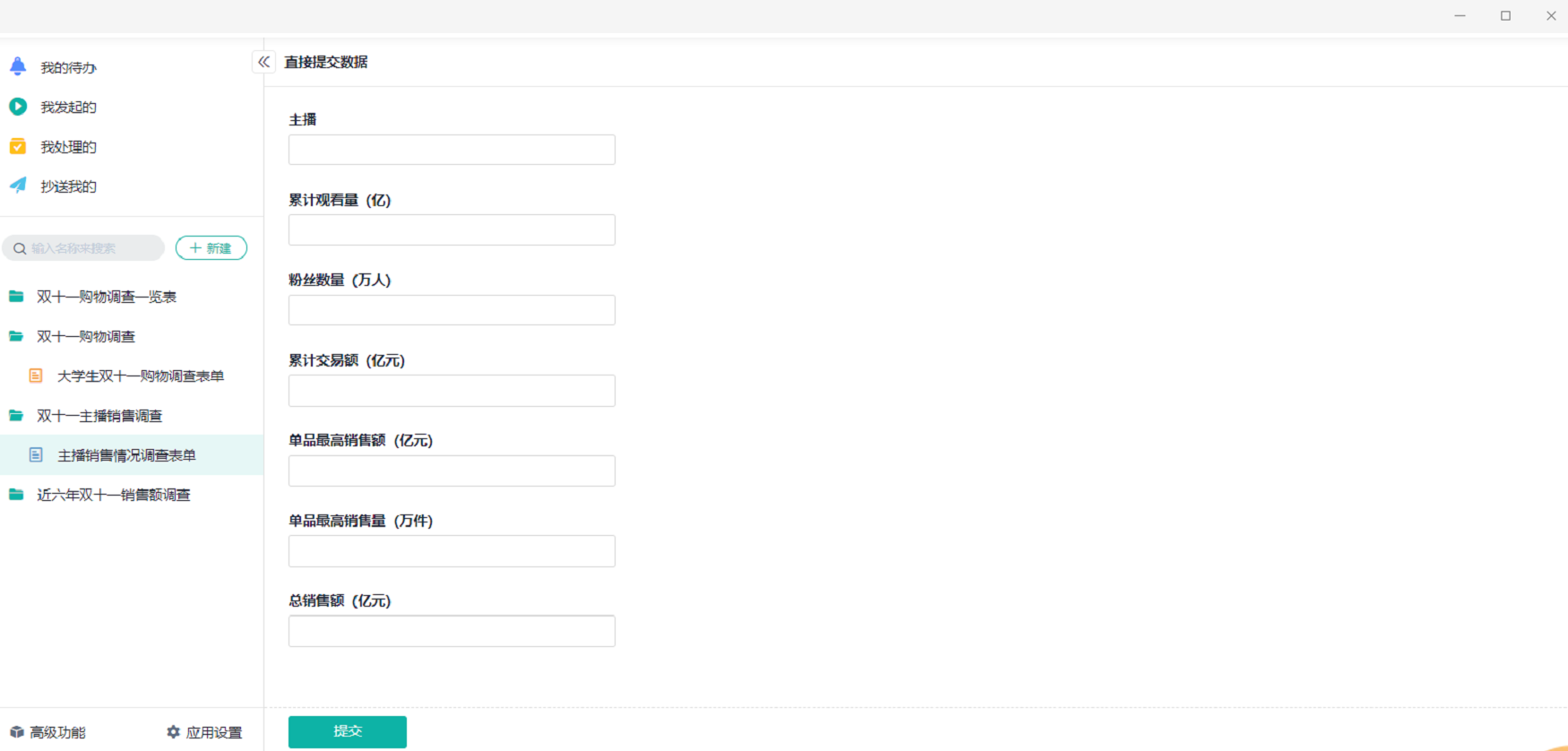Click the green play icon for 我发起的
This screenshot has width=1568, height=751.
18,107
